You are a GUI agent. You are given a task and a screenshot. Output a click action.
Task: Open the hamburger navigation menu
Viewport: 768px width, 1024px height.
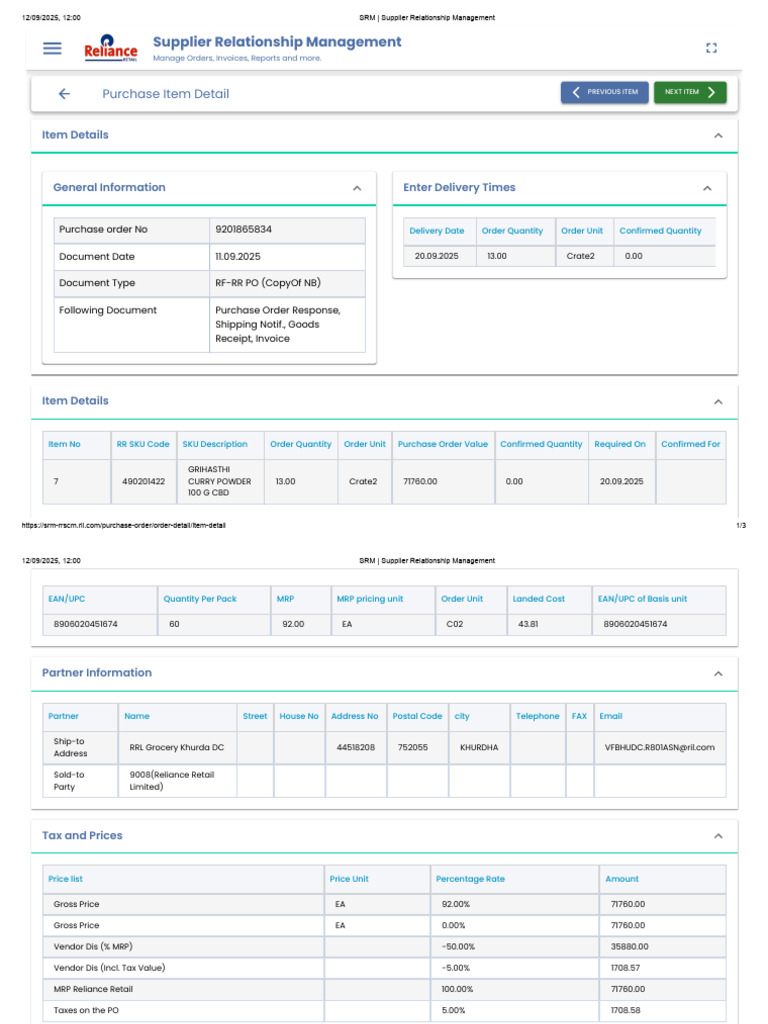(52, 48)
